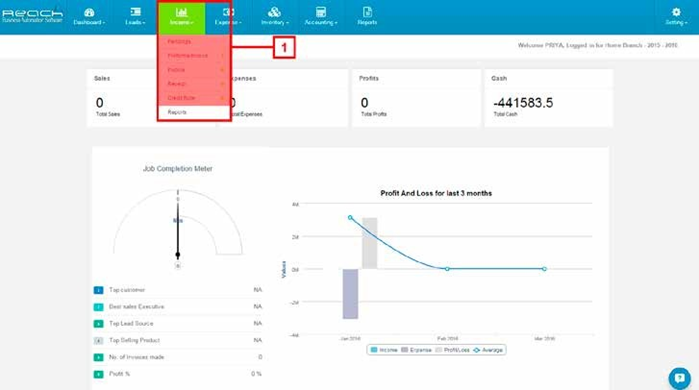Click the Leads icon in navbar
Screen dimensions: 699x390
coord(135,12)
